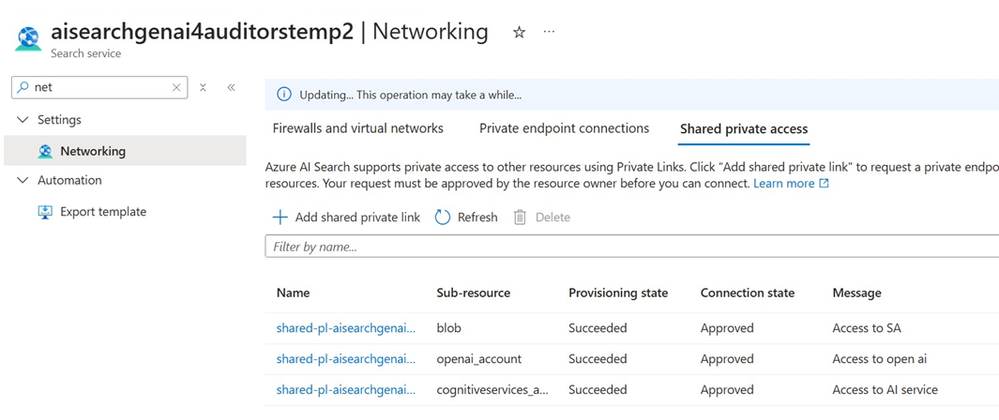The height and width of the screenshot is (420, 999).
Task: Collapse the sidebar with double chevron
Action: tap(231, 88)
